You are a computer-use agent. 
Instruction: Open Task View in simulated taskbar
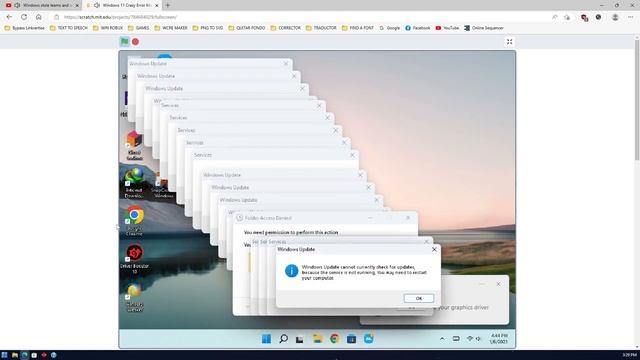(x=300, y=339)
